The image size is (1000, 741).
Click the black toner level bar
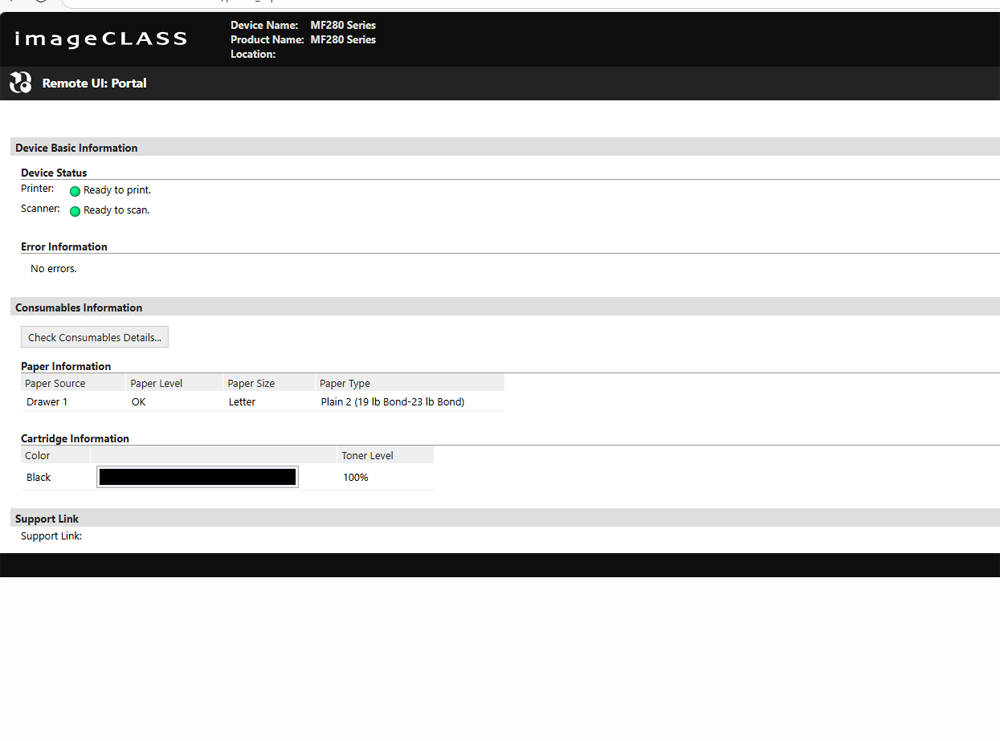point(197,477)
